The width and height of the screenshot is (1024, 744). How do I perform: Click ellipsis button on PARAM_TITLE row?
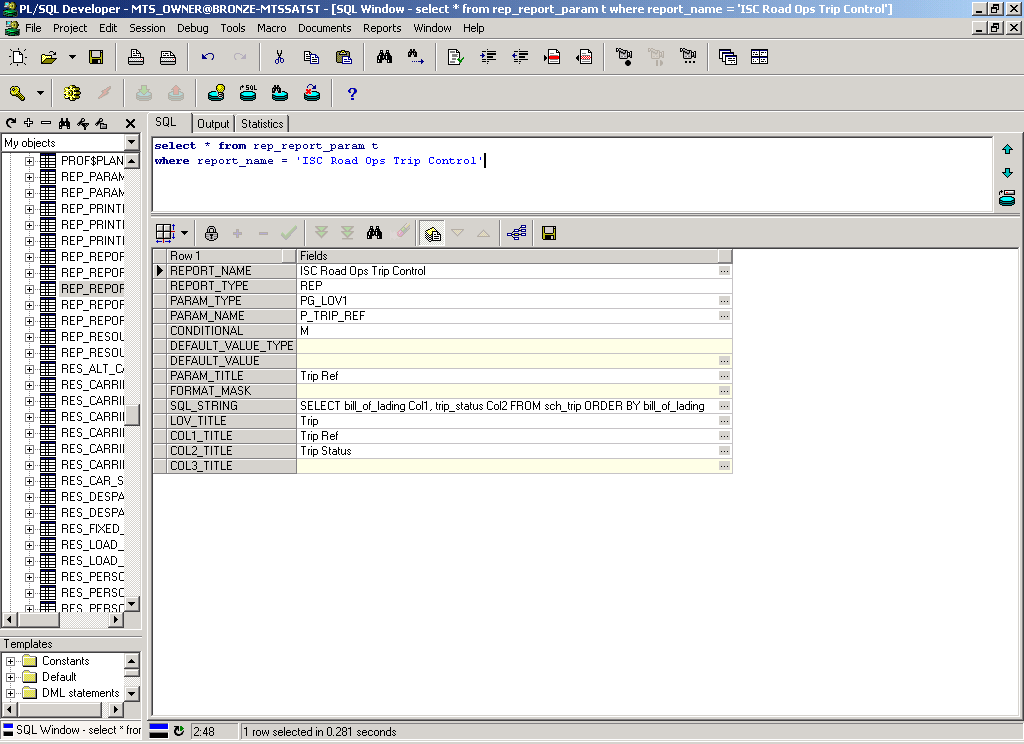point(724,376)
